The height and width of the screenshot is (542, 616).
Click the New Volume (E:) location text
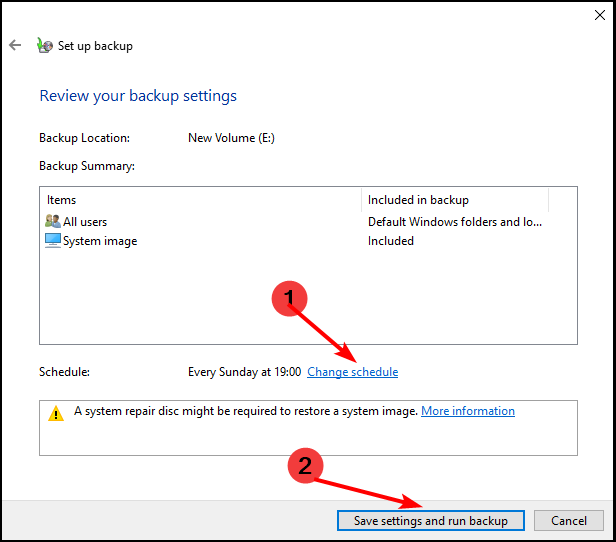point(231,138)
